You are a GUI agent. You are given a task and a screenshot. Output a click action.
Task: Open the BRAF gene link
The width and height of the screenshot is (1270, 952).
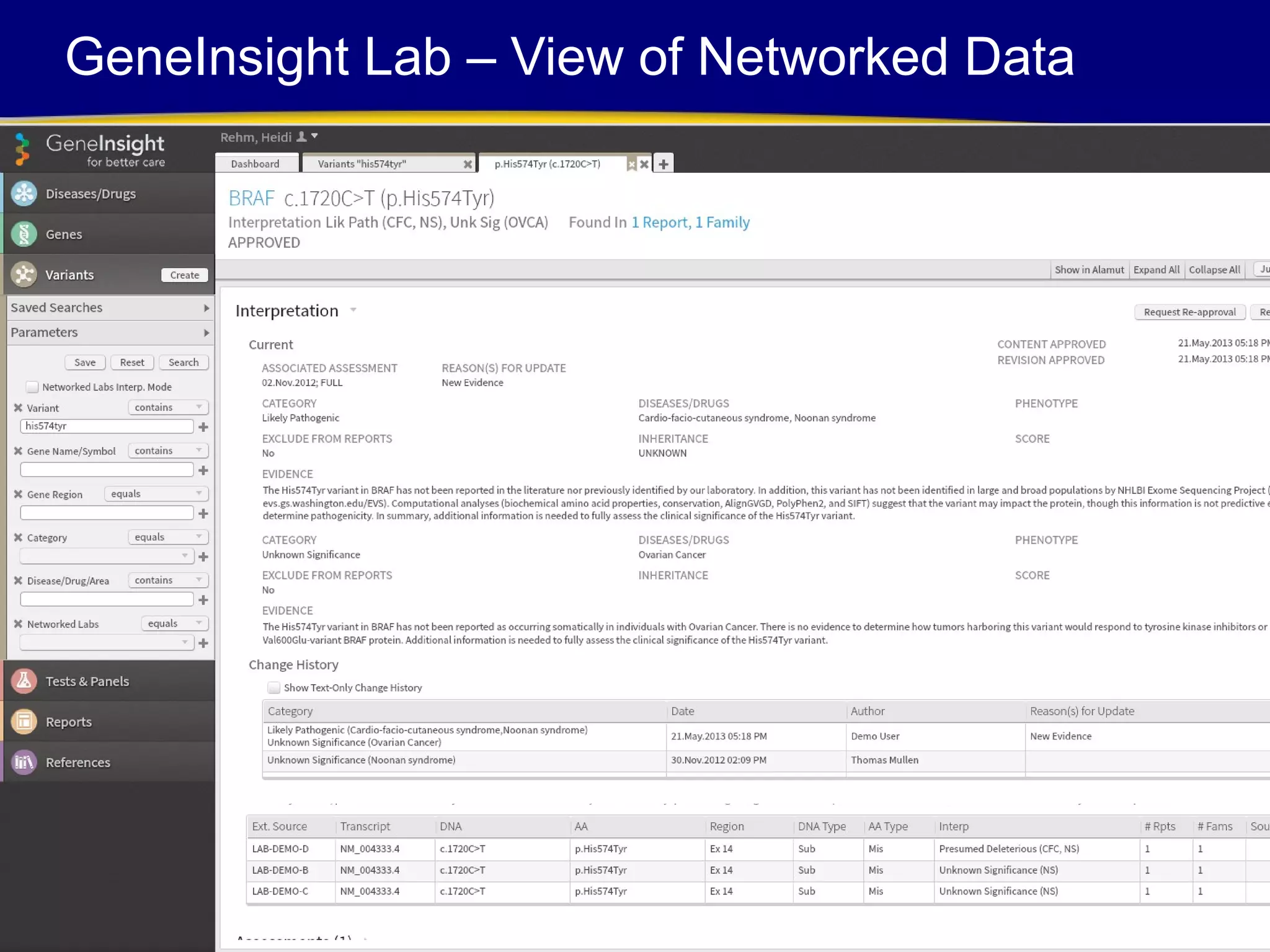pos(251,198)
